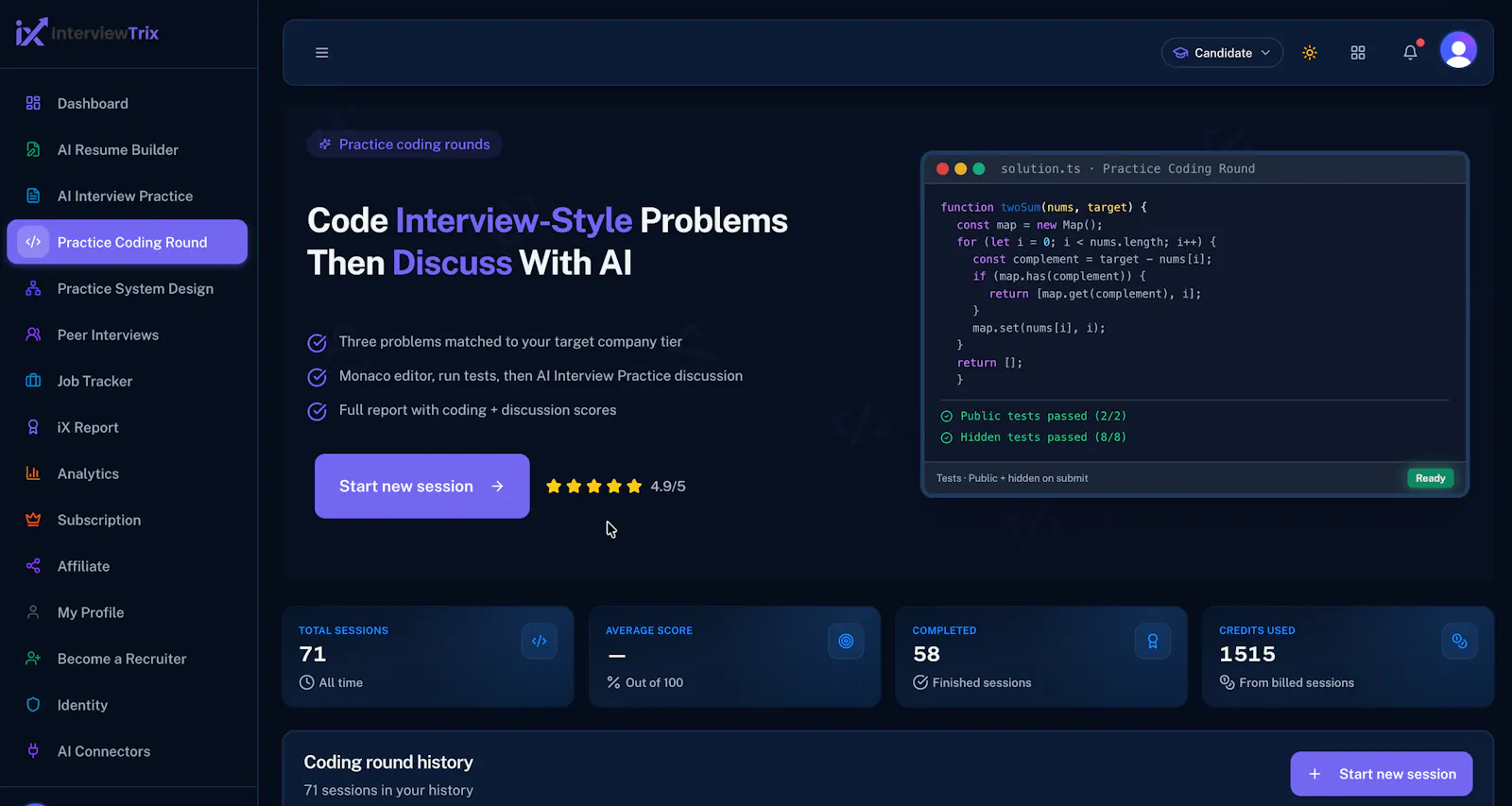The image size is (1512, 806).
Task: Navigate to Job Tracker
Action: point(127,381)
